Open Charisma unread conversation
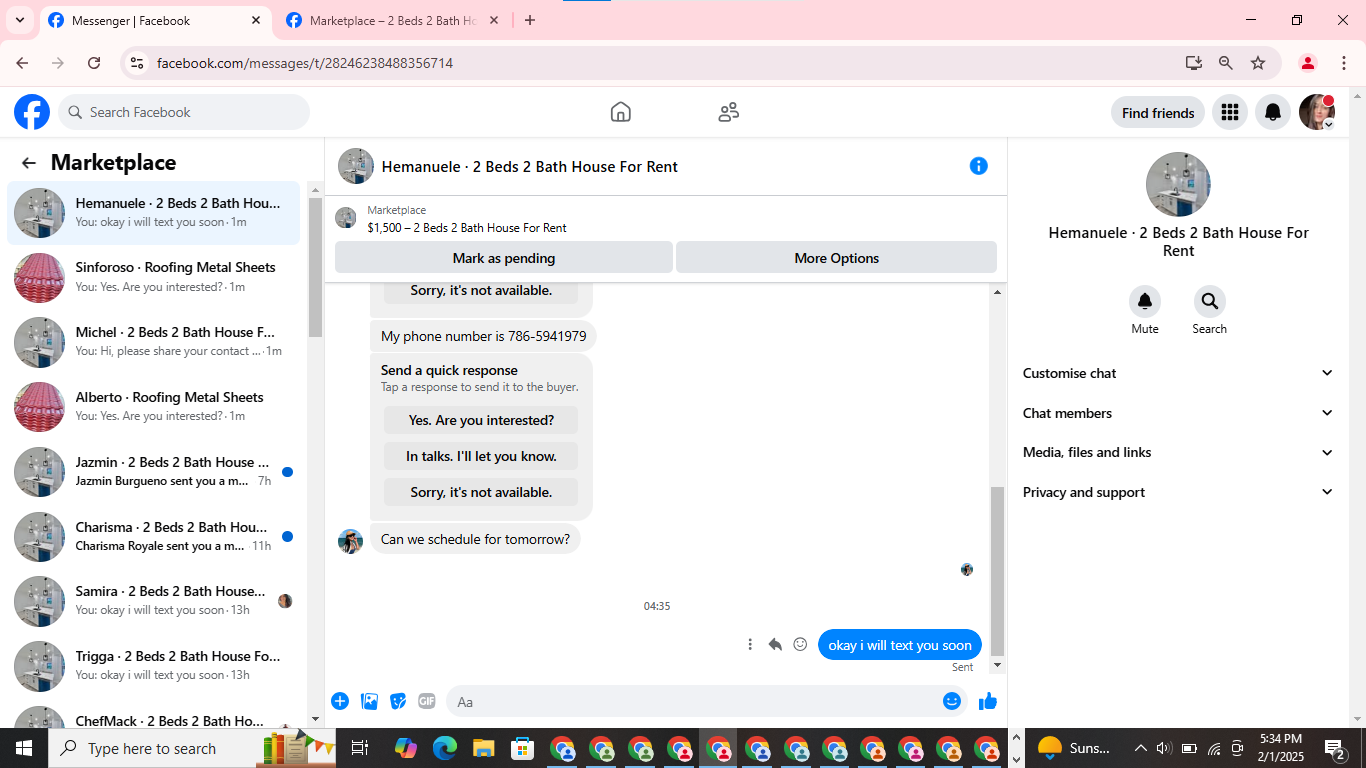 (x=154, y=537)
